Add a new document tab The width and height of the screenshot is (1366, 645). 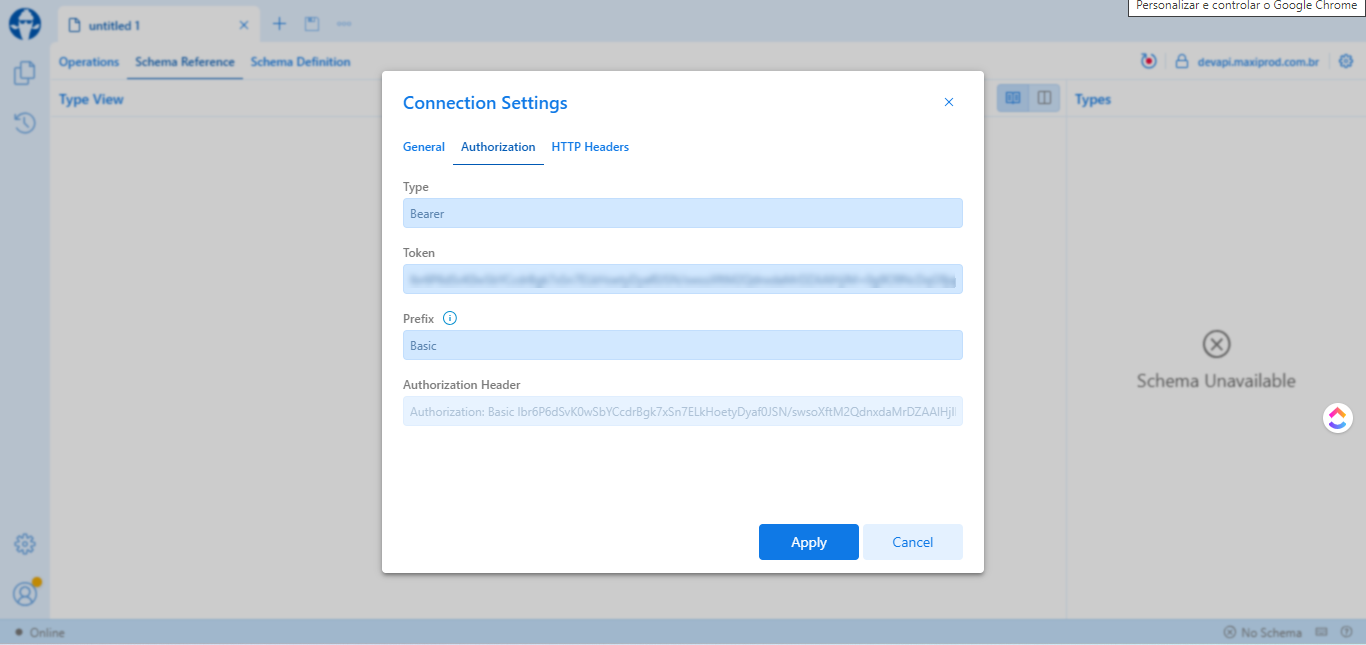[280, 24]
